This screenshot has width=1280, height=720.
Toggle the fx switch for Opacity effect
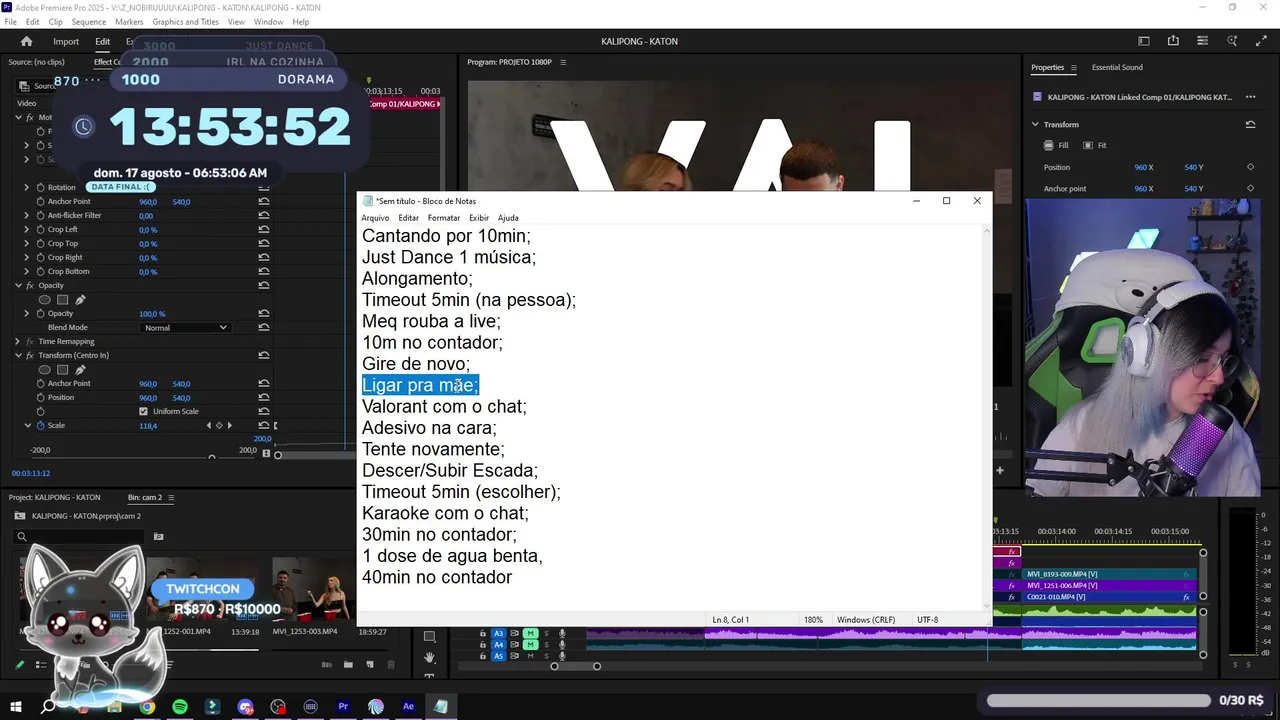click(x=30, y=286)
